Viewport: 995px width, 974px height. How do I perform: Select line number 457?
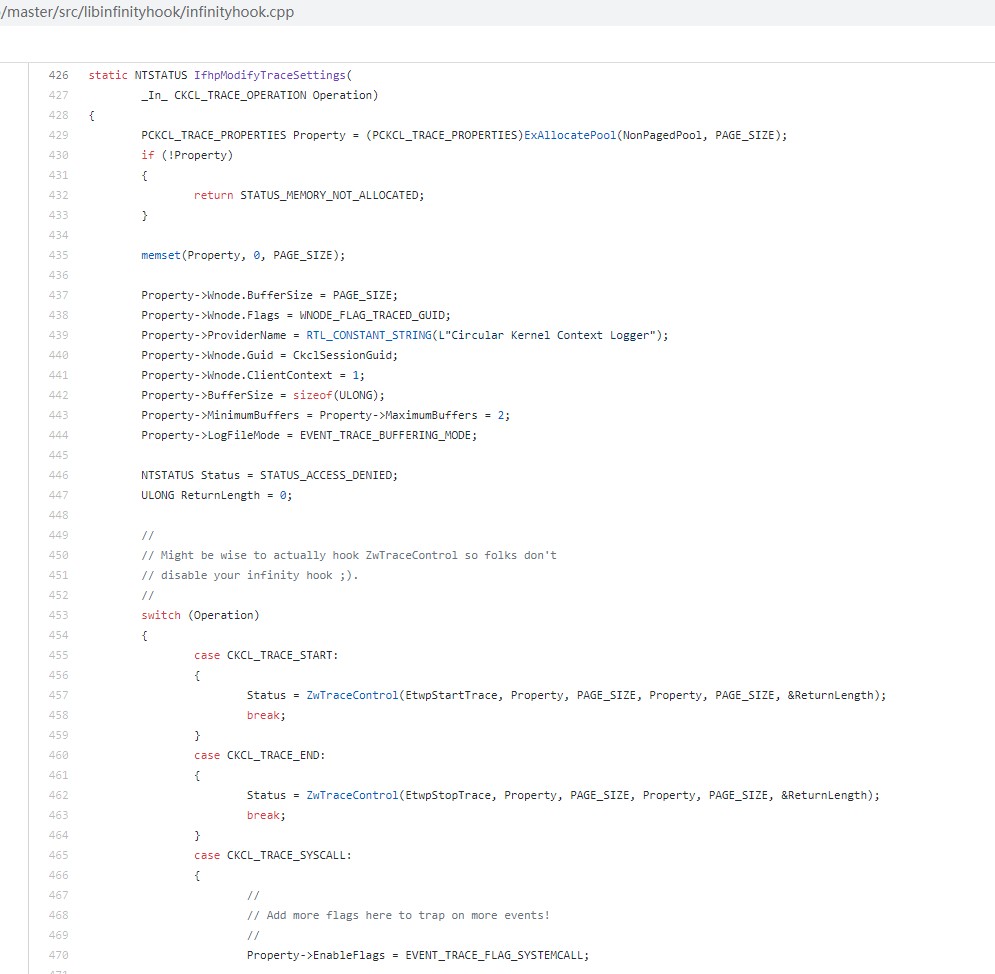[58, 695]
